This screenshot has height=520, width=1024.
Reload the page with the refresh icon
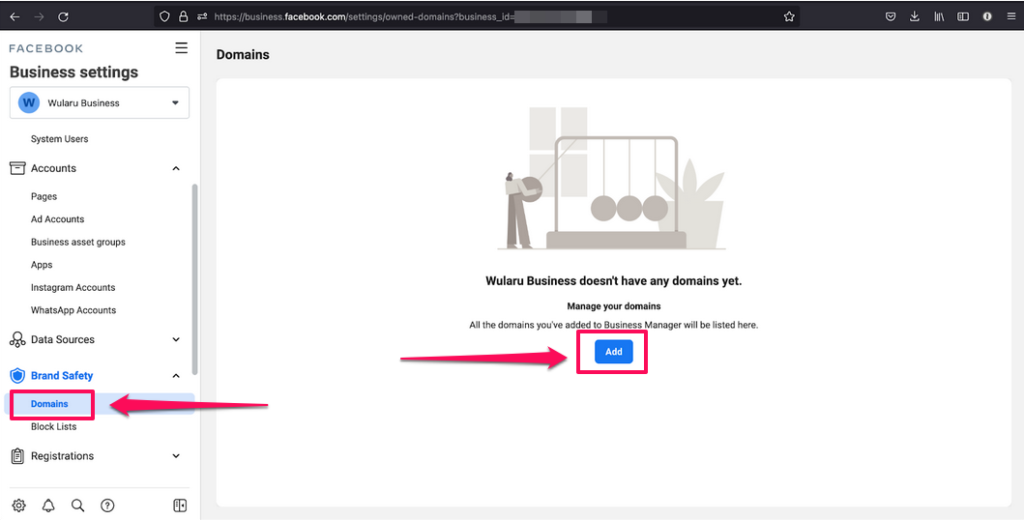click(x=63, y=16)
